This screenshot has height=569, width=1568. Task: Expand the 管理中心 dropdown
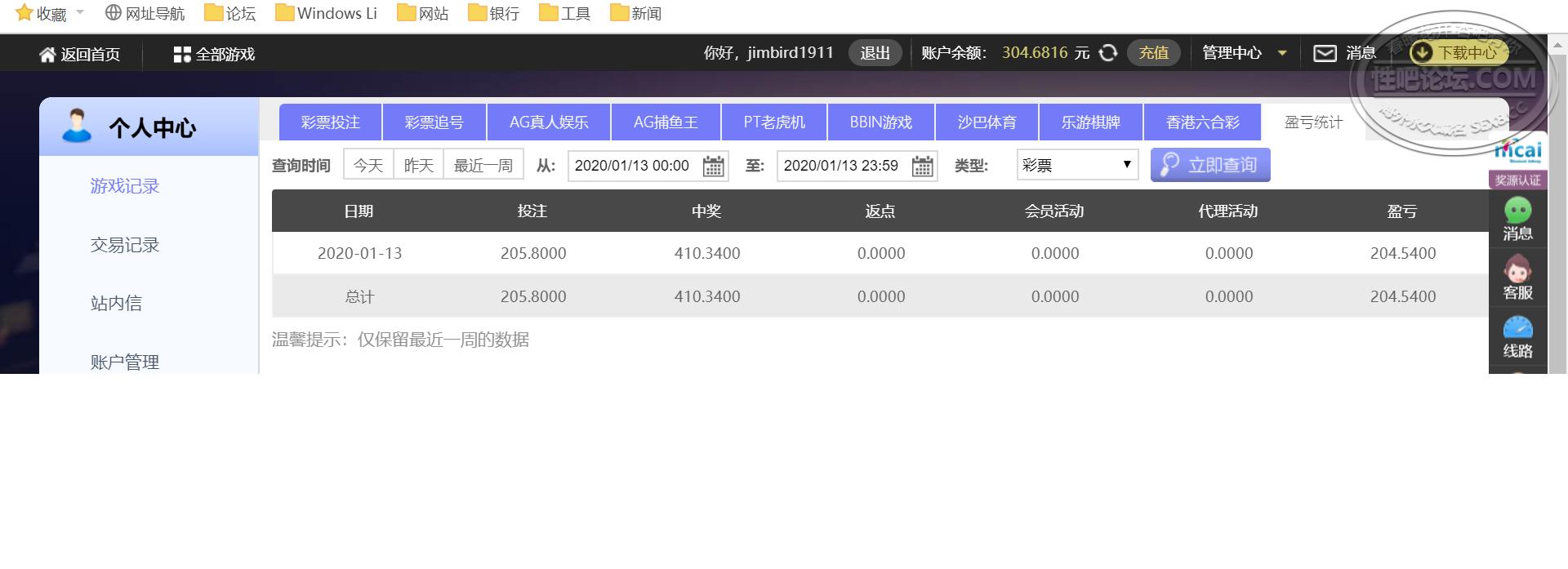tap(1245, 53)
